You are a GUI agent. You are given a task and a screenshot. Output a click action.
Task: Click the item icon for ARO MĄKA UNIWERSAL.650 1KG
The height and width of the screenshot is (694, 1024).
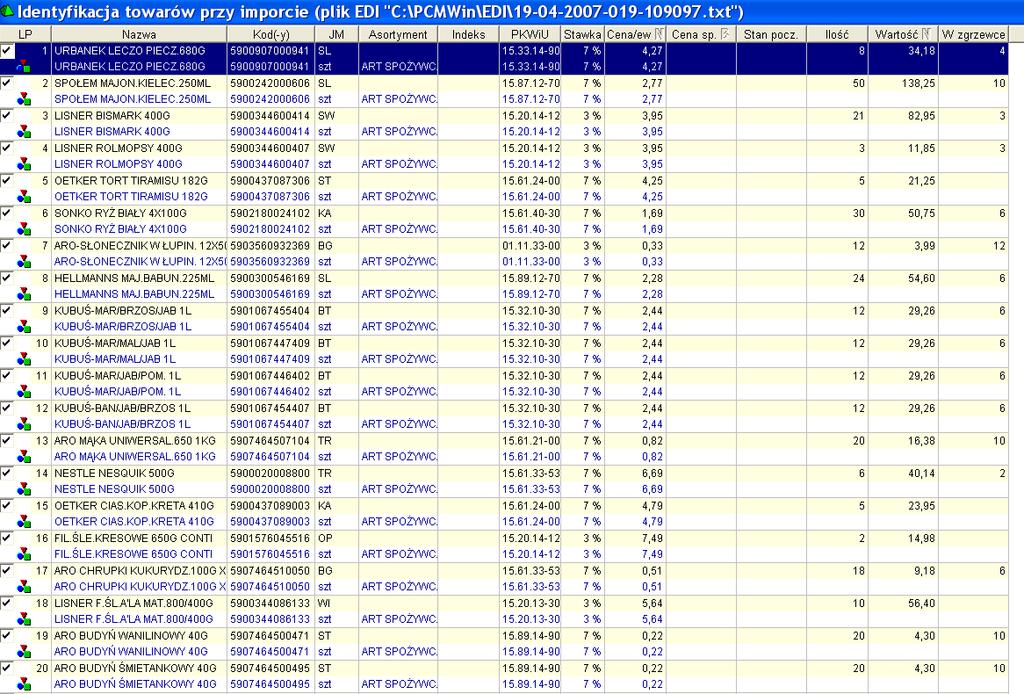pos(24,456)
